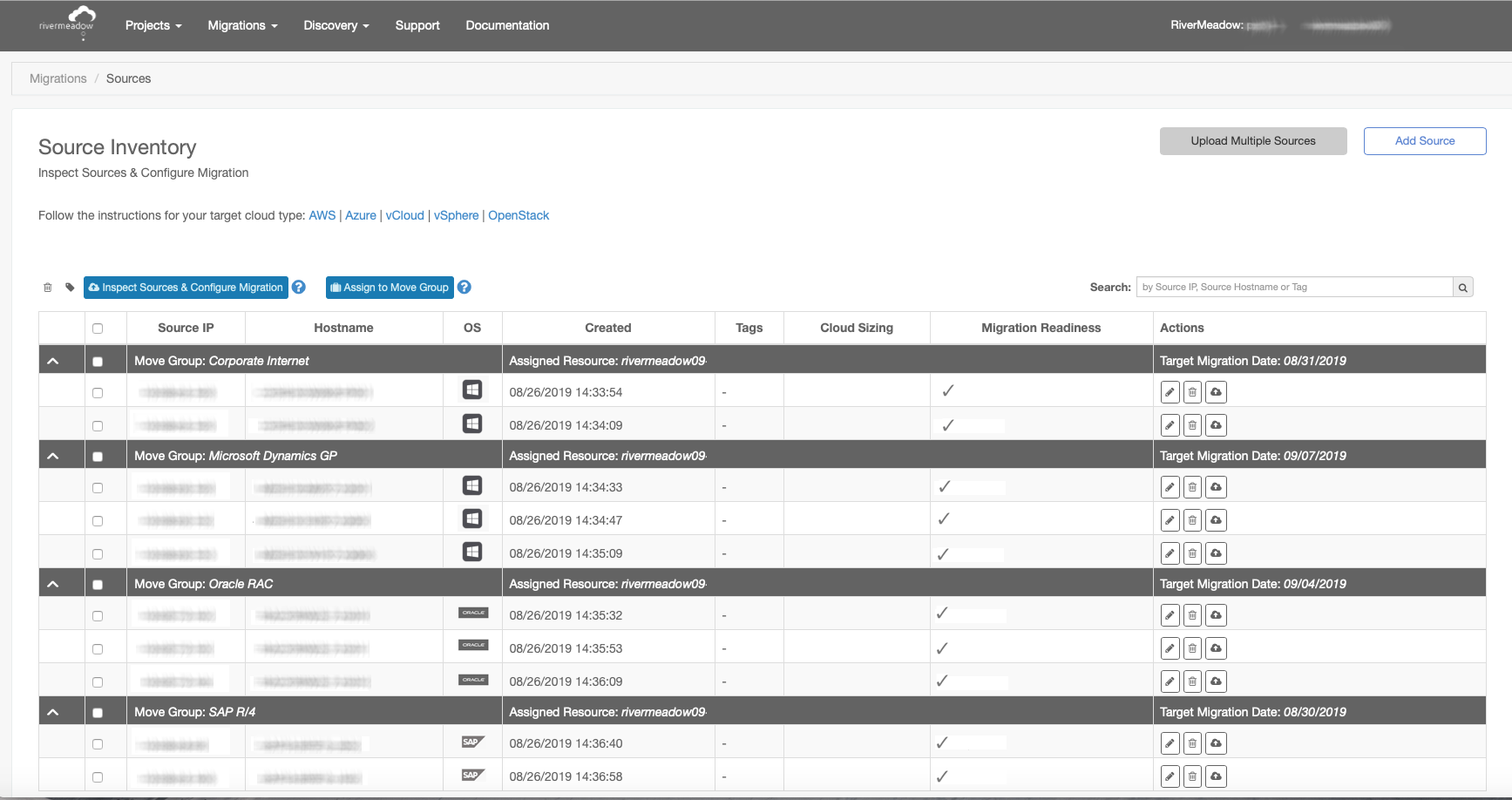Click Oracle OS icon in row created 14:35:32
1512x800 pixels.
(473, 613)
